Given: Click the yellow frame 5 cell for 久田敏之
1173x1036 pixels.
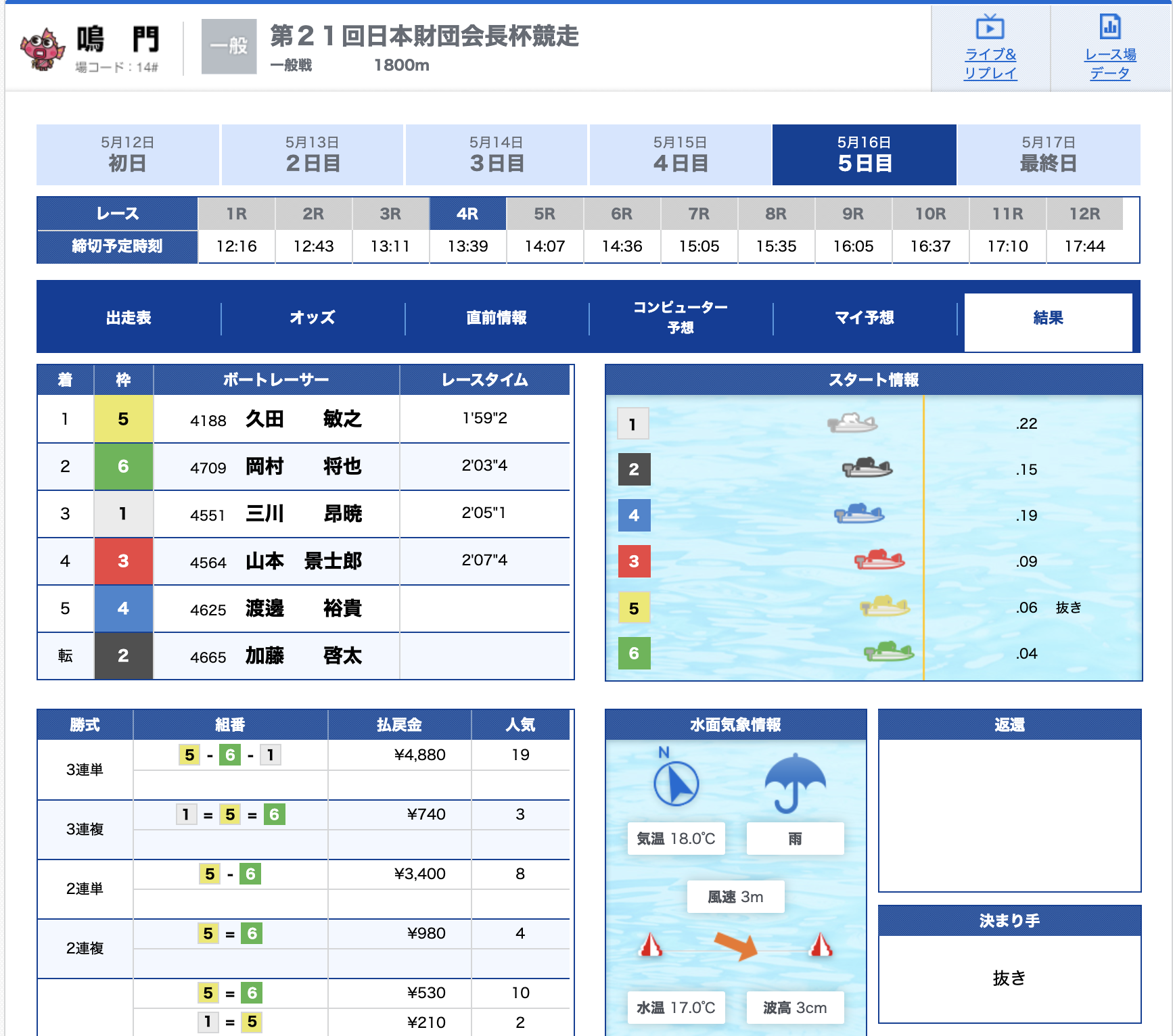Looking at the screenshot, I should pos(123,419).
